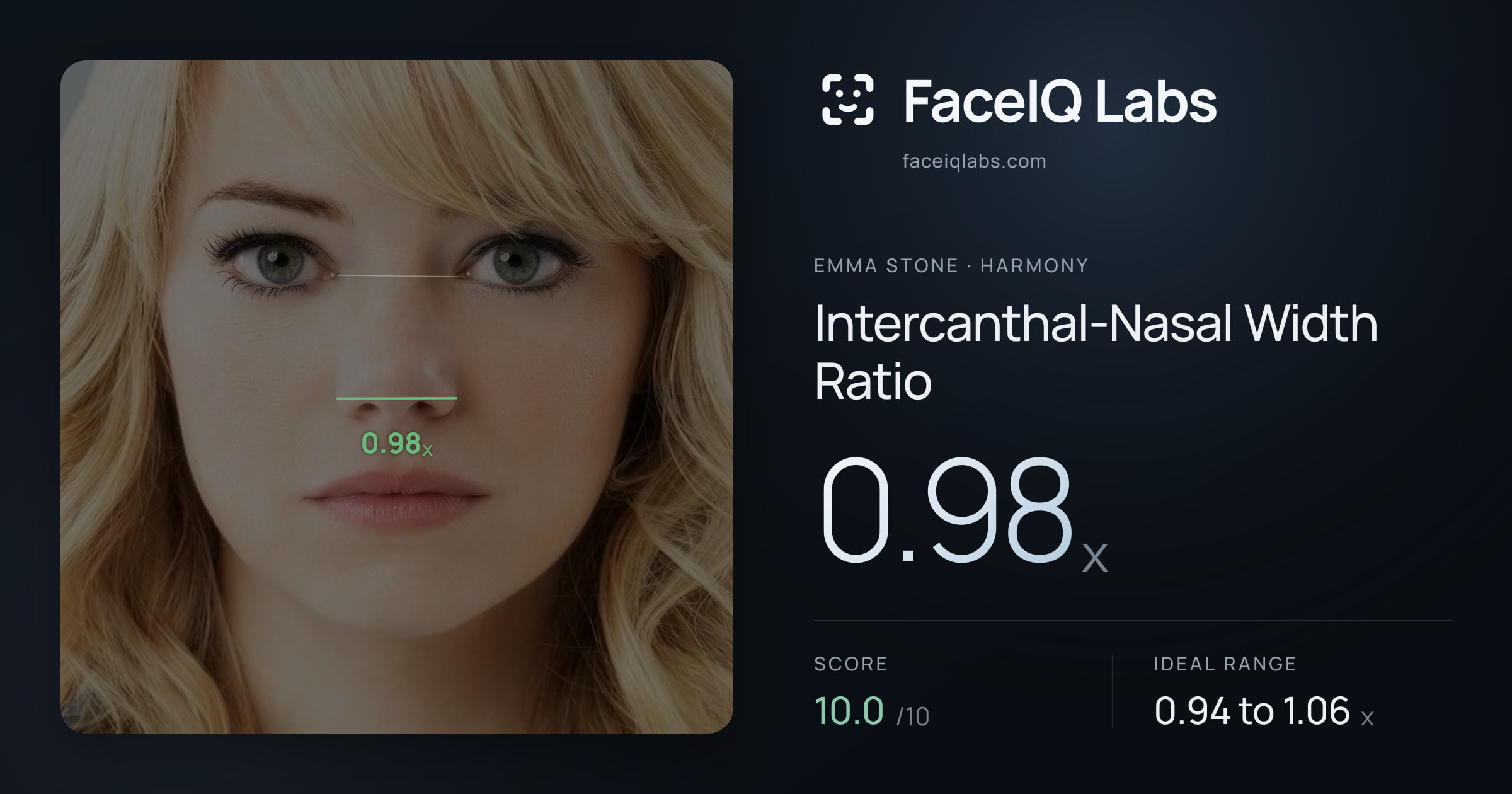The height and width of the screenshot is (794, 1512).
Task: Click the 10.0 score value
Action: (849, 711)
